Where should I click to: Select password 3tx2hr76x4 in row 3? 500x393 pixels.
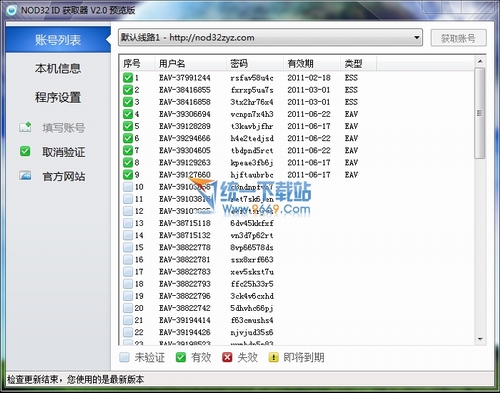(x=252, y=102)
